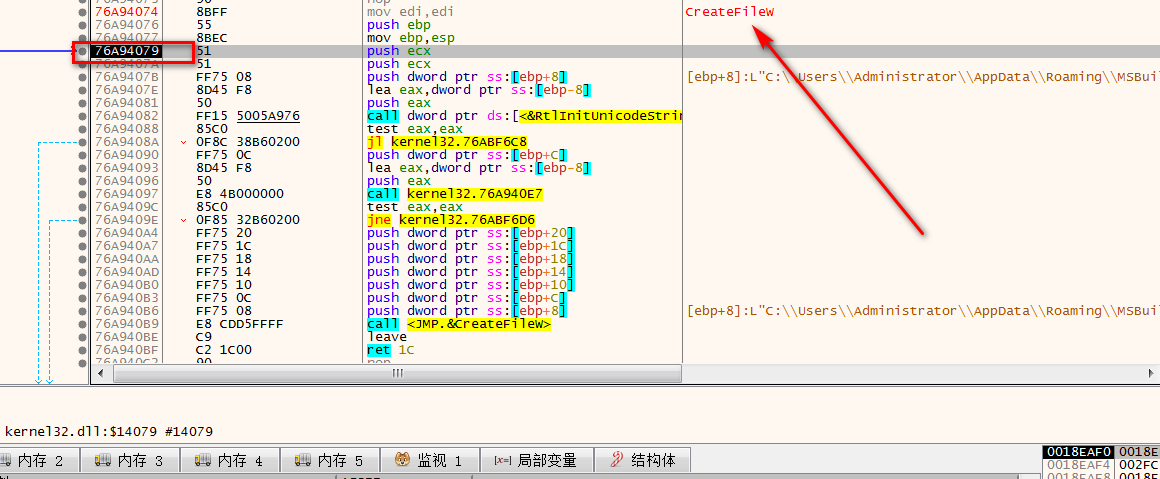1160x479 pixels.
Task: Click the 内存 4 tab memory icon
Action: pos(202,460)
